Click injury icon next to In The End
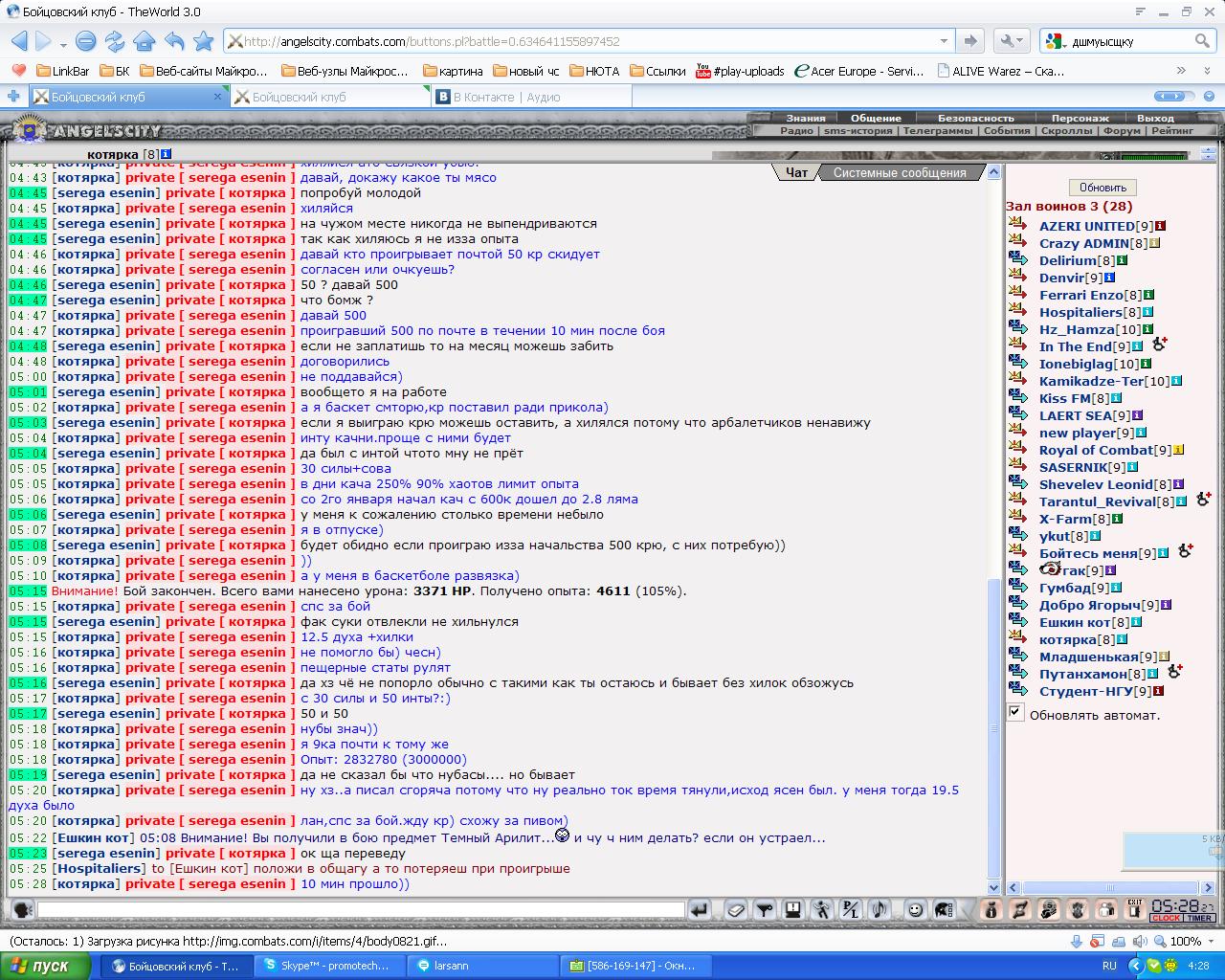This screenshot has height=980, width=1225. (x=1159, y=344)
